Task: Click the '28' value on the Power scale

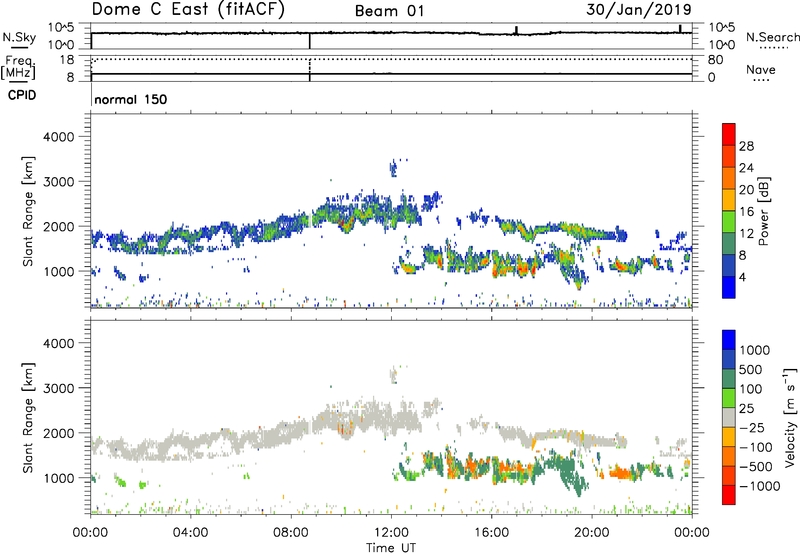Action: tap(746, 146)
